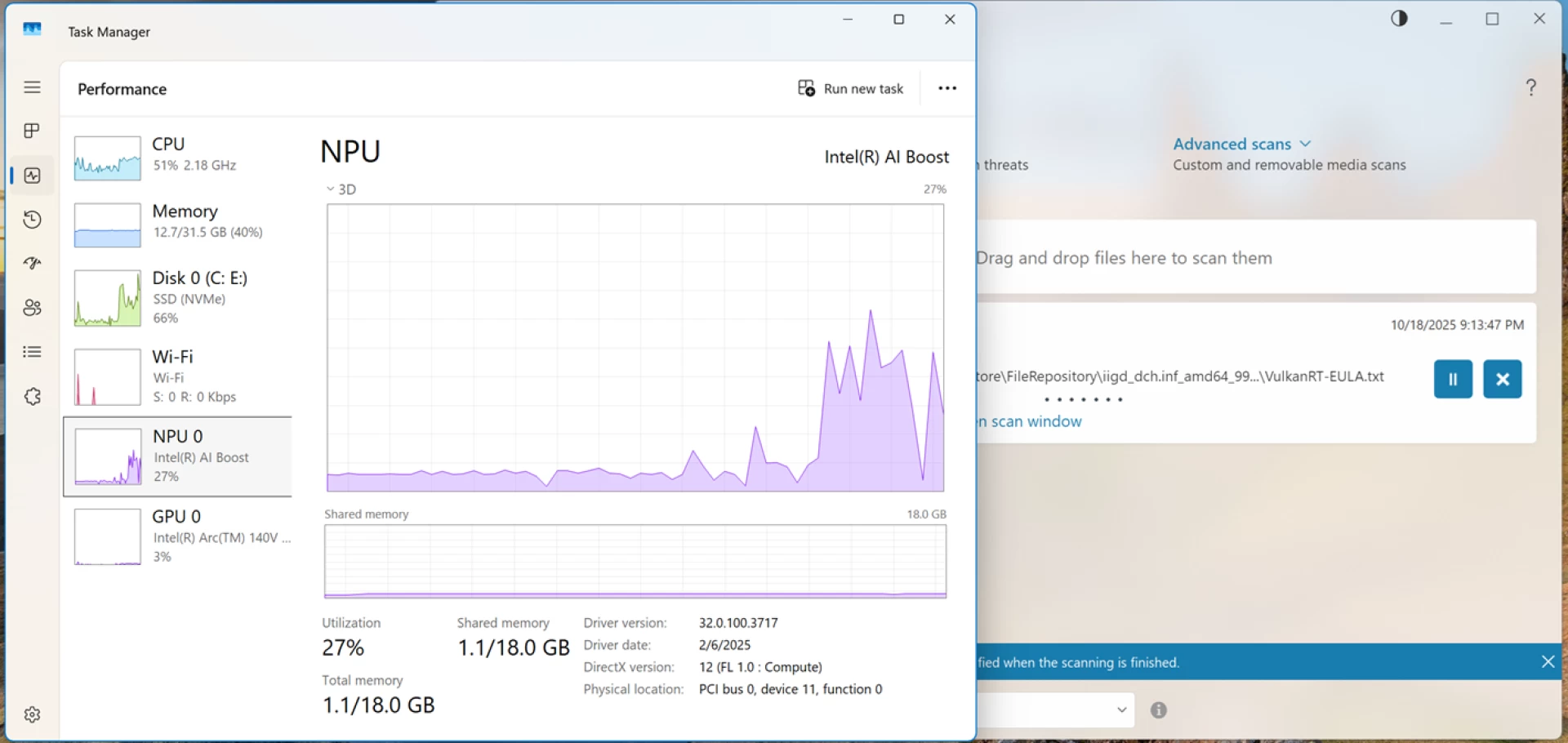Click DirectX version 12 (FL 1.0 : Compute)
Image resolution: width=1568 pixels, height=743 pixels.
pyautogui.click(x=760, y=667)
